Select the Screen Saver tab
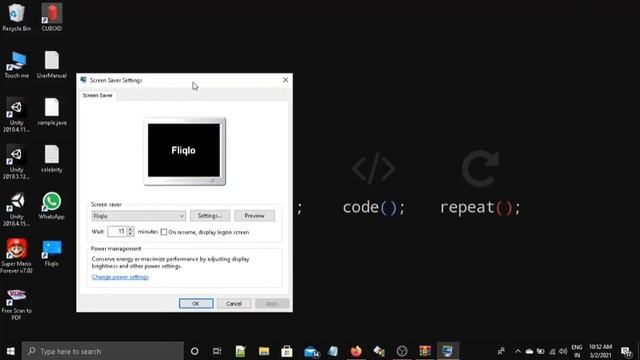640x360 pixels. [97, 95]
